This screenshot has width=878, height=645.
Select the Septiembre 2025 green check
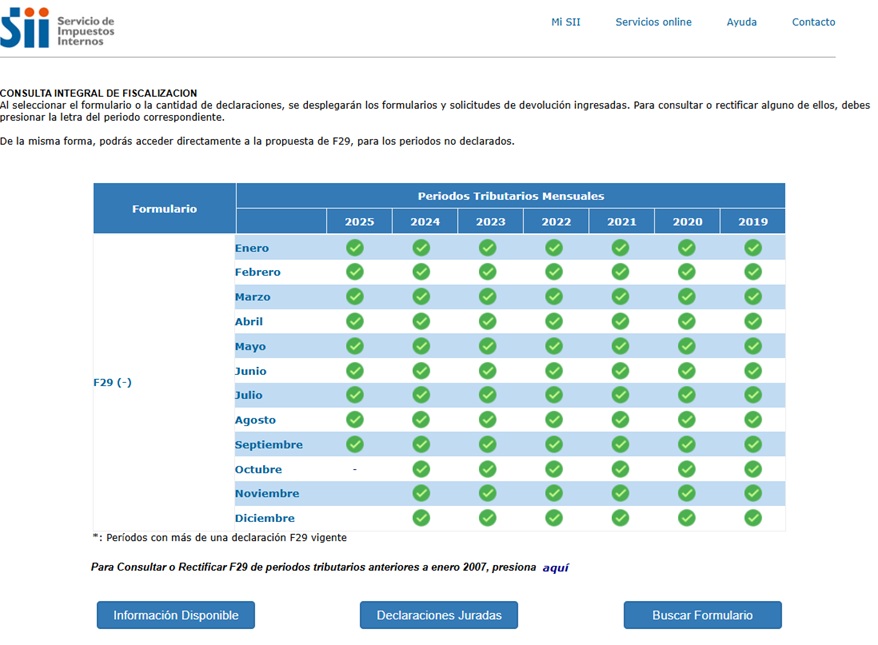[355, 444]
